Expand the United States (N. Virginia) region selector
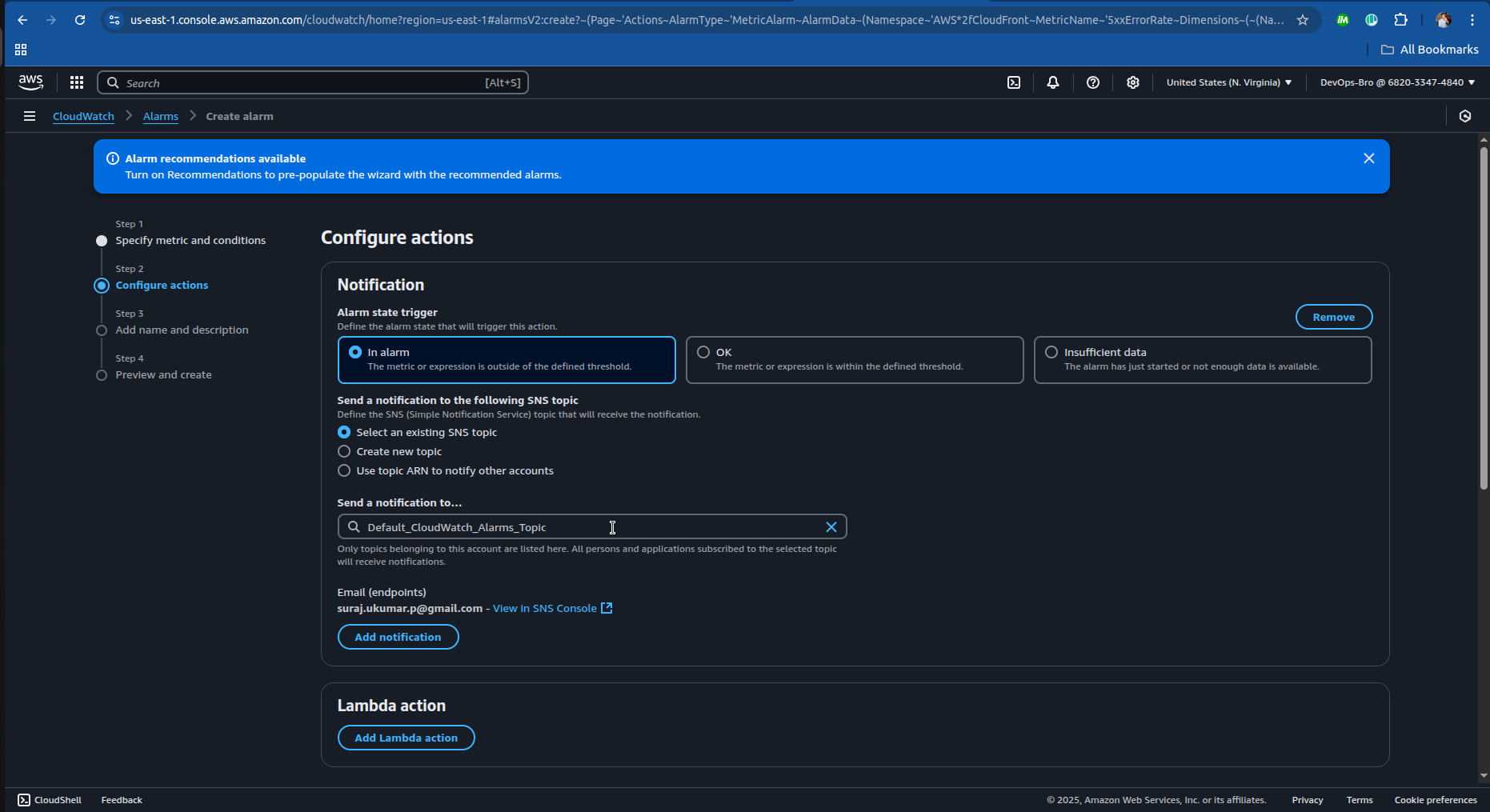The image size is (1490, 812). click(x=1229, y=82)
